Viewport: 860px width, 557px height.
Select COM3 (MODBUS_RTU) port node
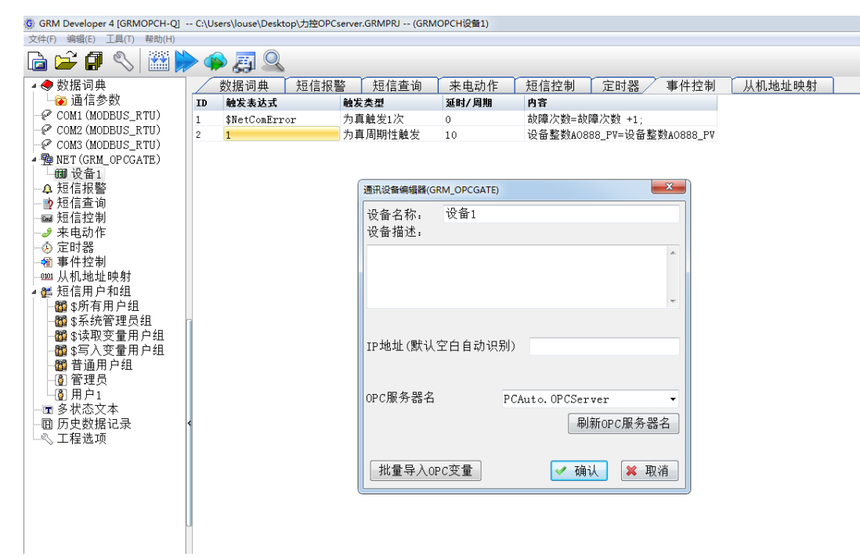pyautogui.click(x=109, y=145)
